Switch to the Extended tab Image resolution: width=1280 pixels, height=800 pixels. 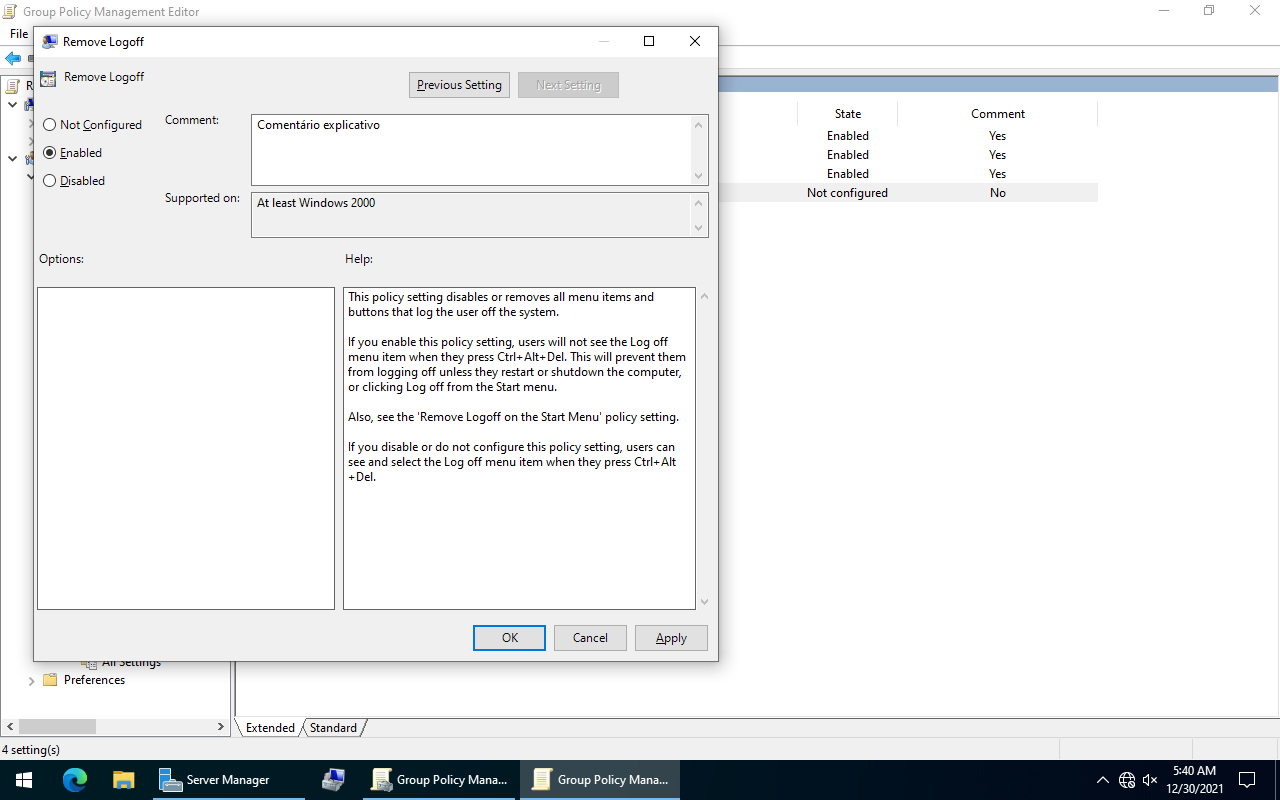270,728
